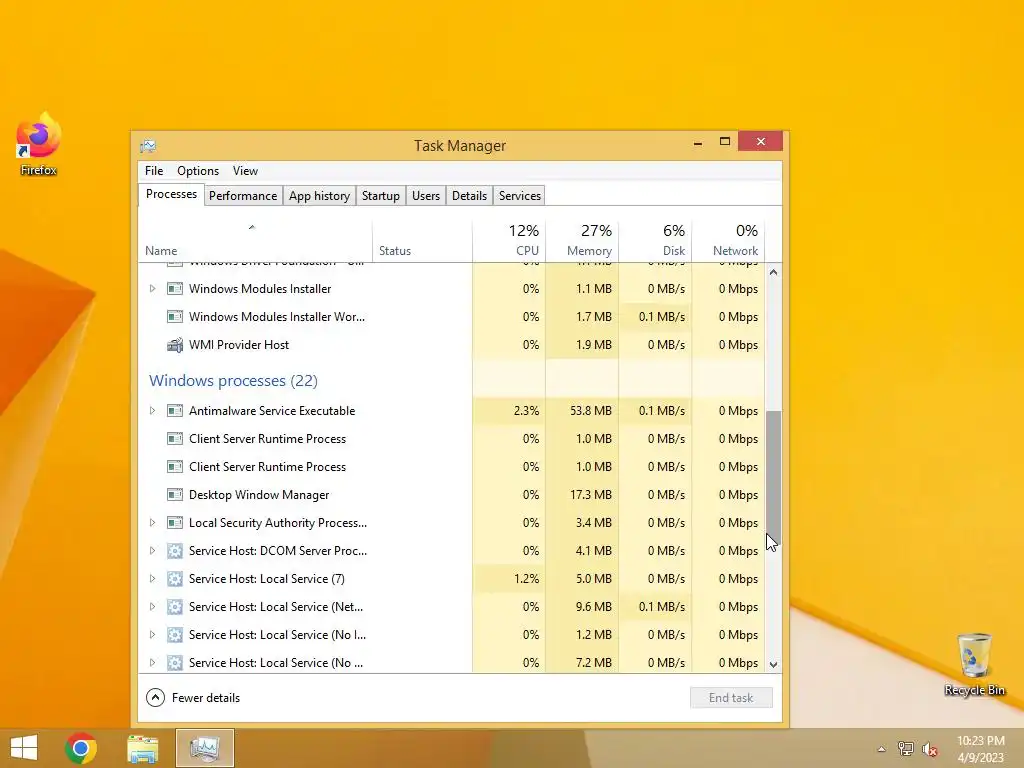Image resolution: width=1024 pixels, height=768 pixels.
Task: Select the Recycle Bin desktop icon
Action: [974, 664]
